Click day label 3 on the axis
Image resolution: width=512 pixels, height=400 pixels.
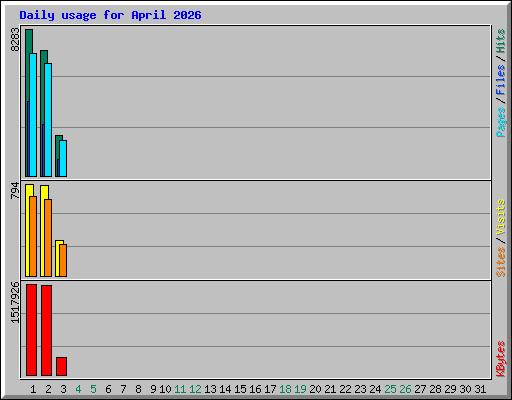pyautogui.click(x=63, y=389)
